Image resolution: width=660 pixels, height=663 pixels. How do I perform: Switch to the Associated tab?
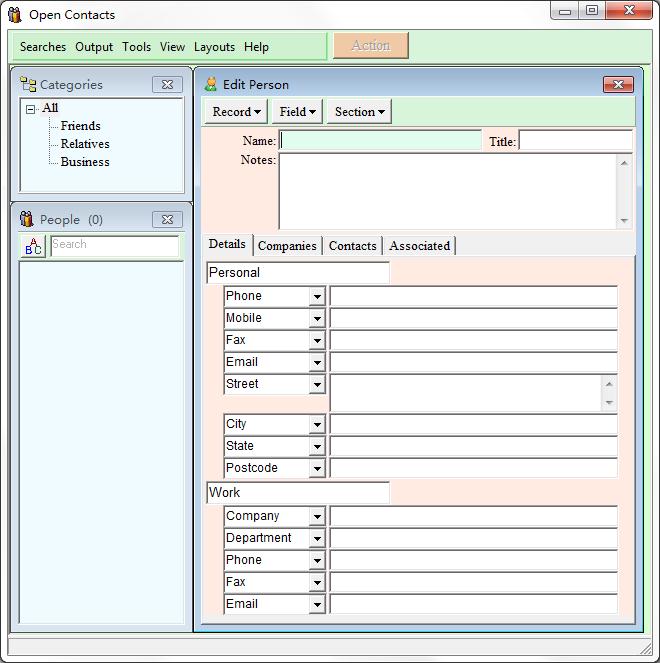(419, 246)
